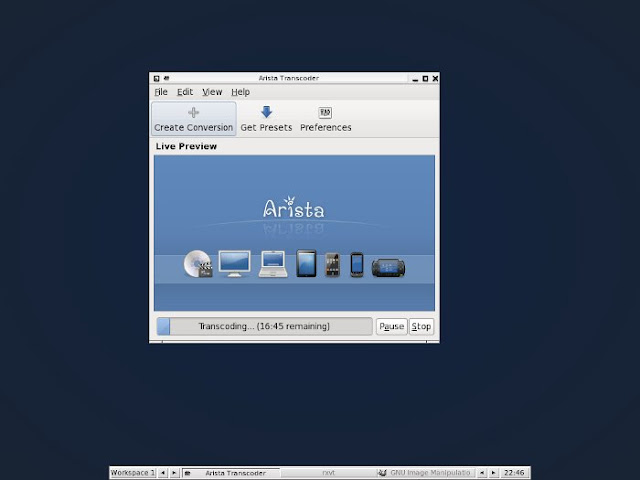Viewport: 640px width, 480px height.
Task: Click the PSP handheld icon in preview
Action: pyautogui.click(x=389, y=268)
